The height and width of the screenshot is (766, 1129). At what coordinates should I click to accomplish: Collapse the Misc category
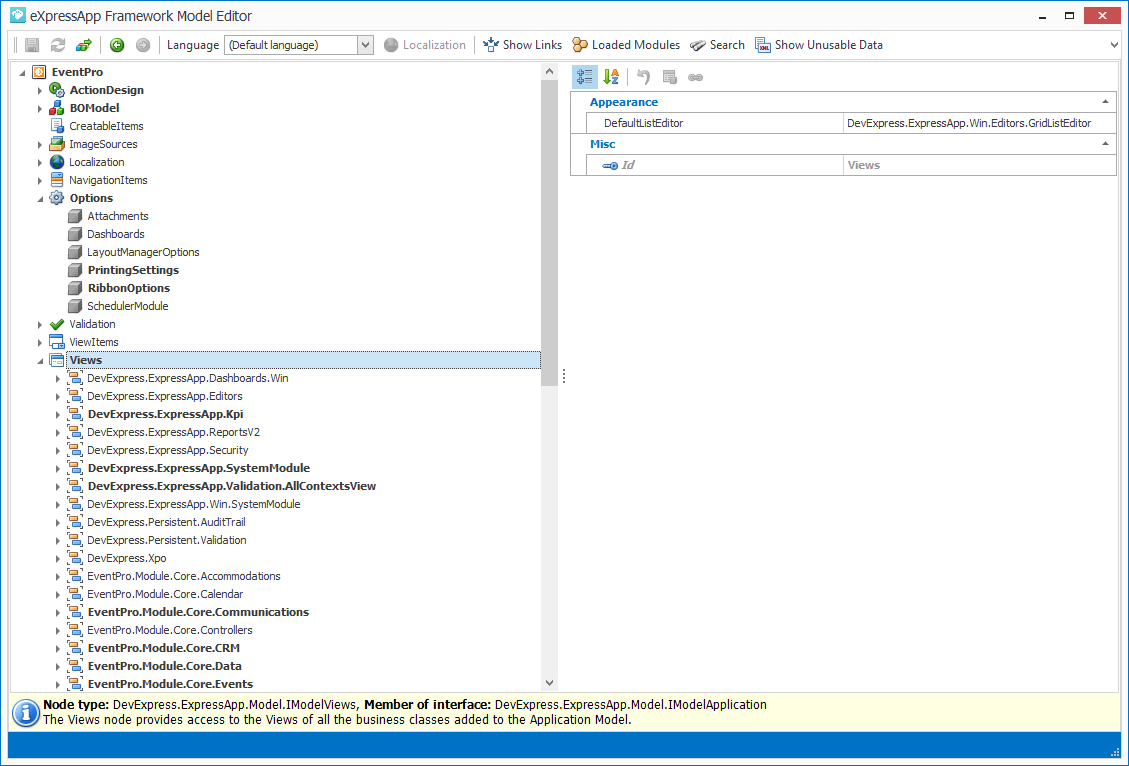click(1105, 144)
